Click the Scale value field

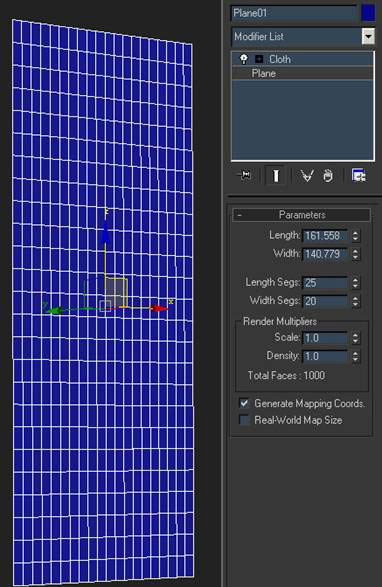click(325, 338)
